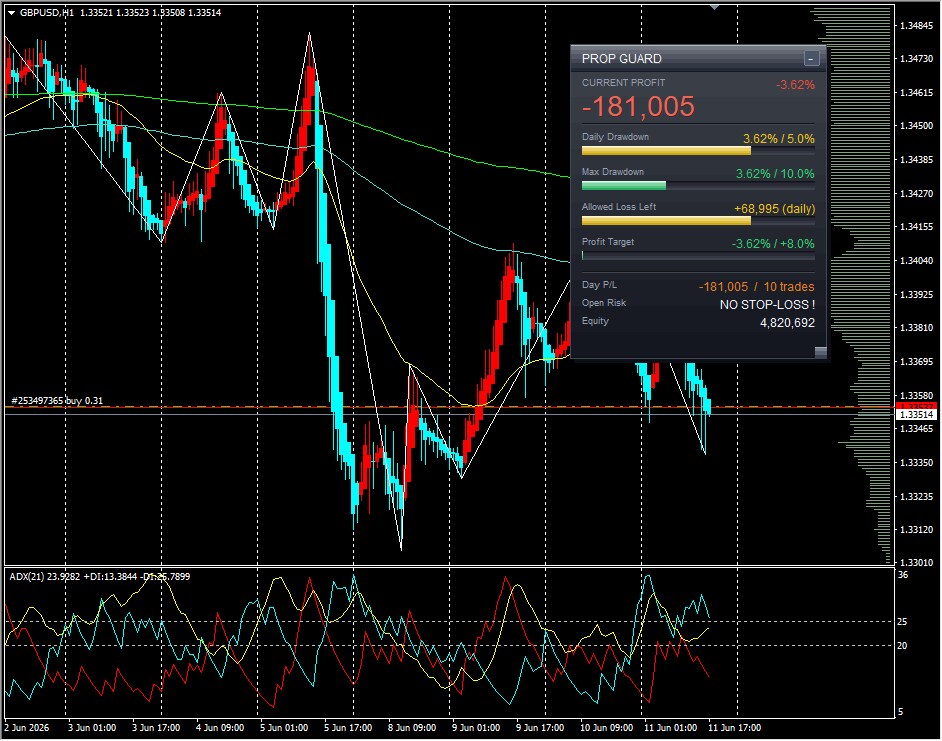Image resolution: width=942 pixels, height=741 pixels.
Task: Click the 11 Jun 17:00 time label
Action: [734, 728]
